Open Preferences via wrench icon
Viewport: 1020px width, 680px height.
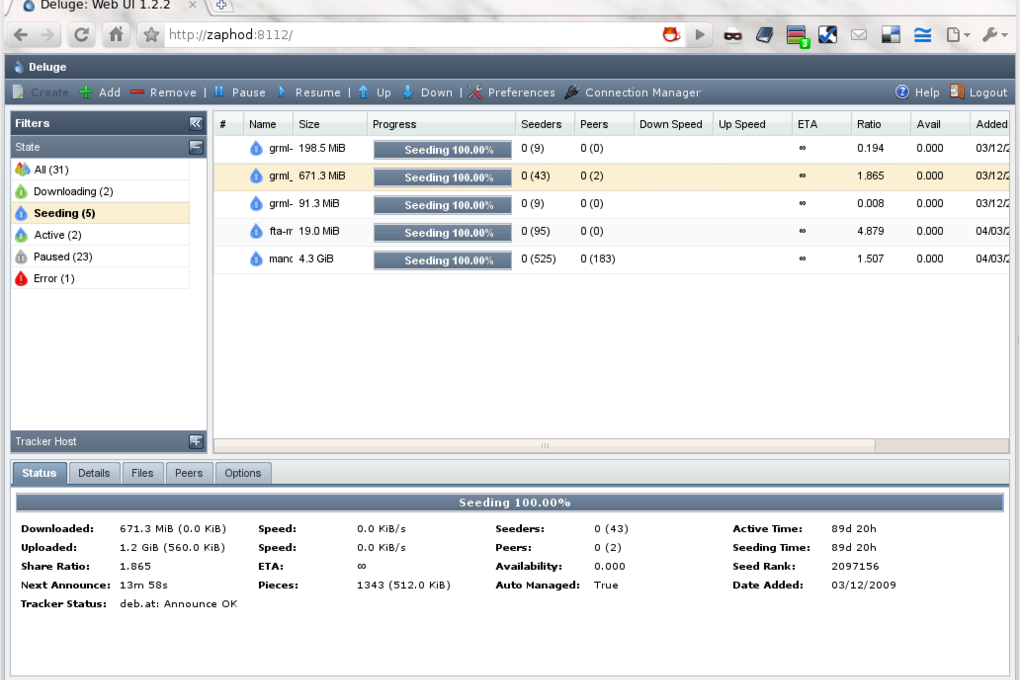point(476,92)
